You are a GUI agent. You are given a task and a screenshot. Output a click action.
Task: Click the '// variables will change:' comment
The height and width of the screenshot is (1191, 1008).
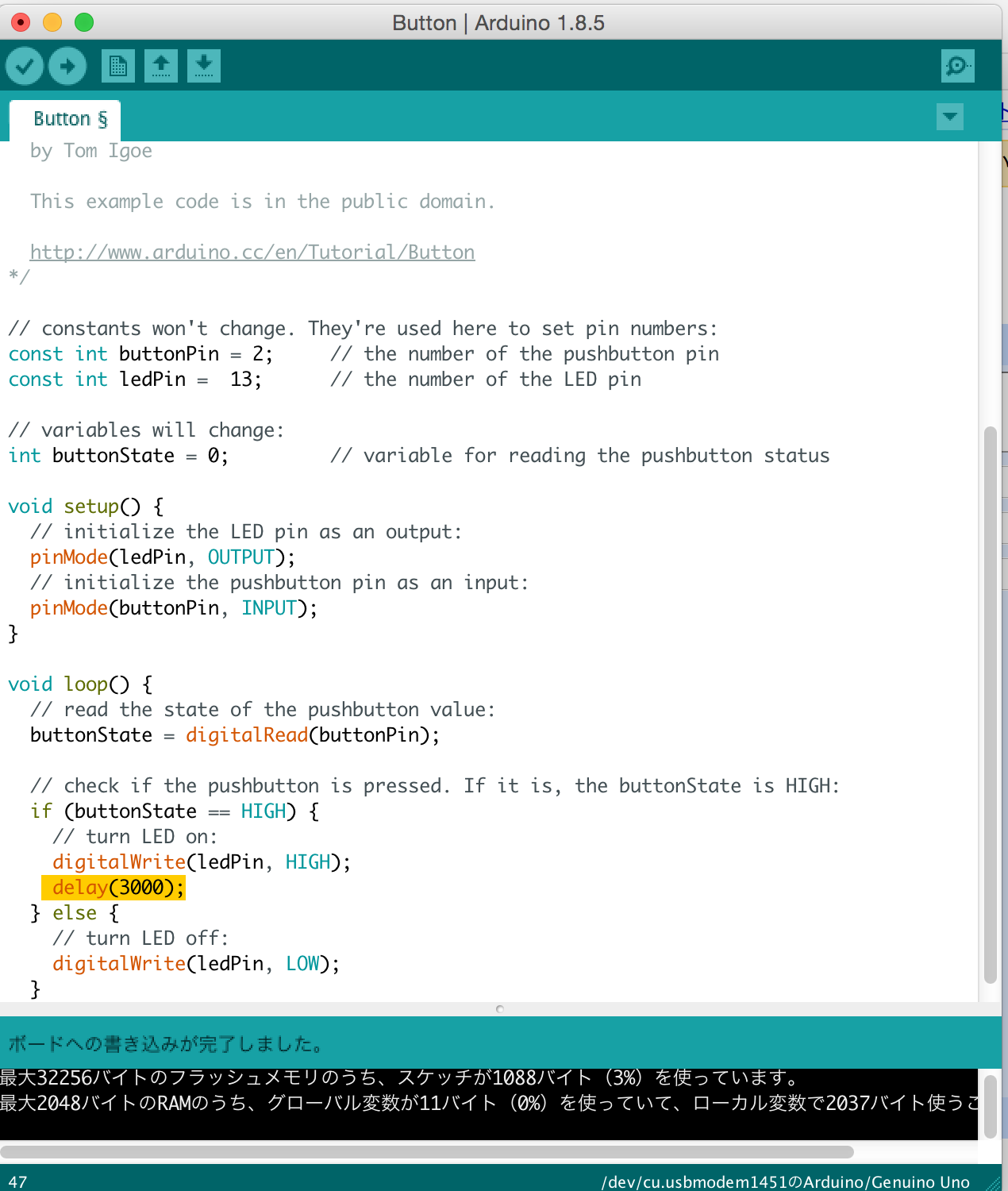146,430
